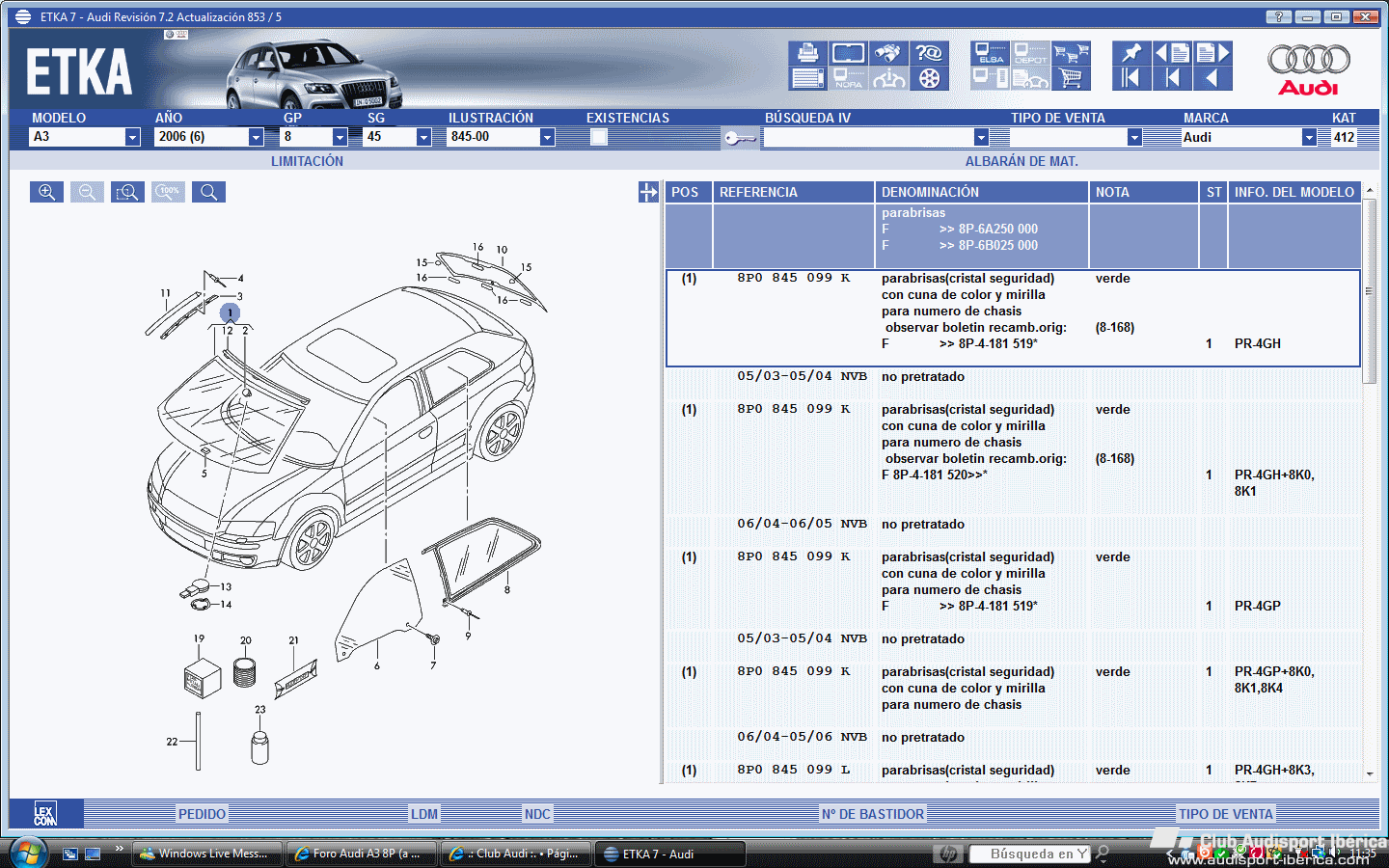Open the AÑO dropdown
1389x868 pixels.
click(x=256, y=137)
